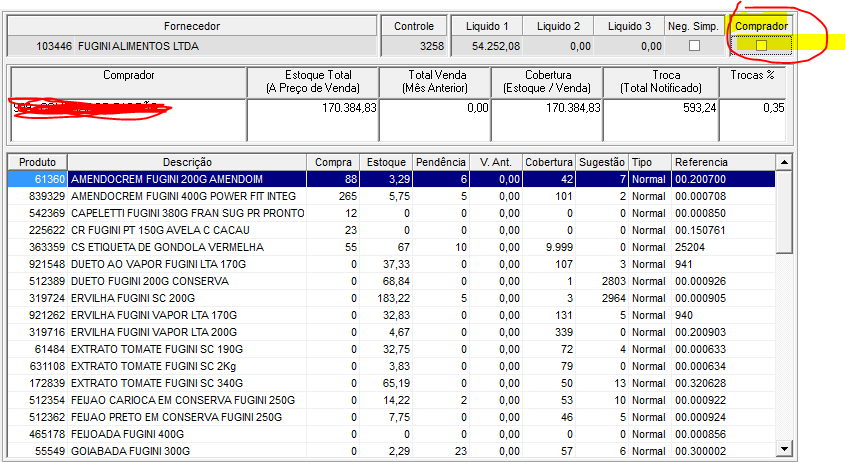Viewport: 845px width, 462px height.
Task: Select supplier FUGINI ALIMENTOS LTDA row
Action: tap(192, 46)
